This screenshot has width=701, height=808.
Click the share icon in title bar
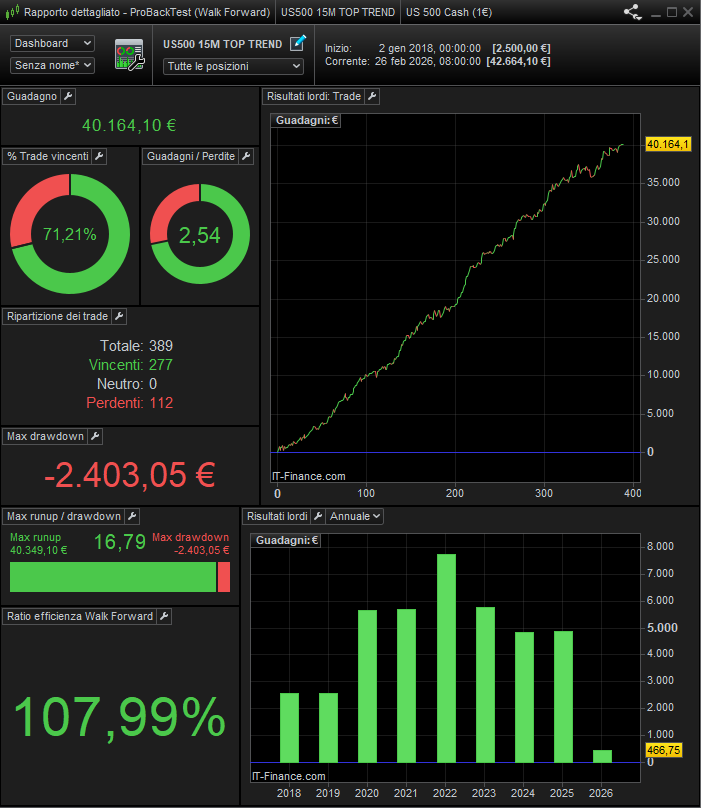click(x=632, y=13)
